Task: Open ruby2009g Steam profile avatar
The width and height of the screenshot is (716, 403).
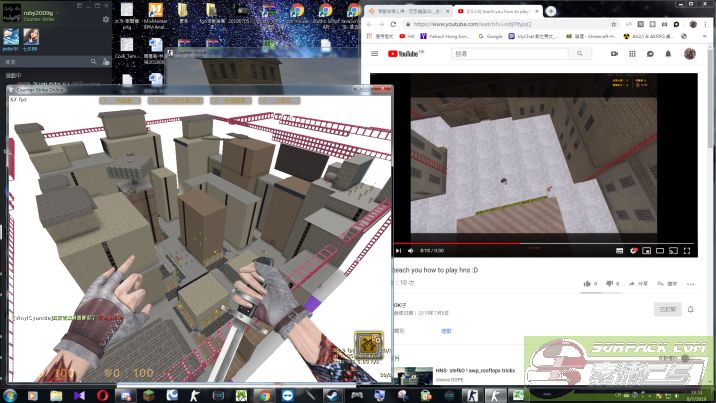Action: (x=12, y=13)
